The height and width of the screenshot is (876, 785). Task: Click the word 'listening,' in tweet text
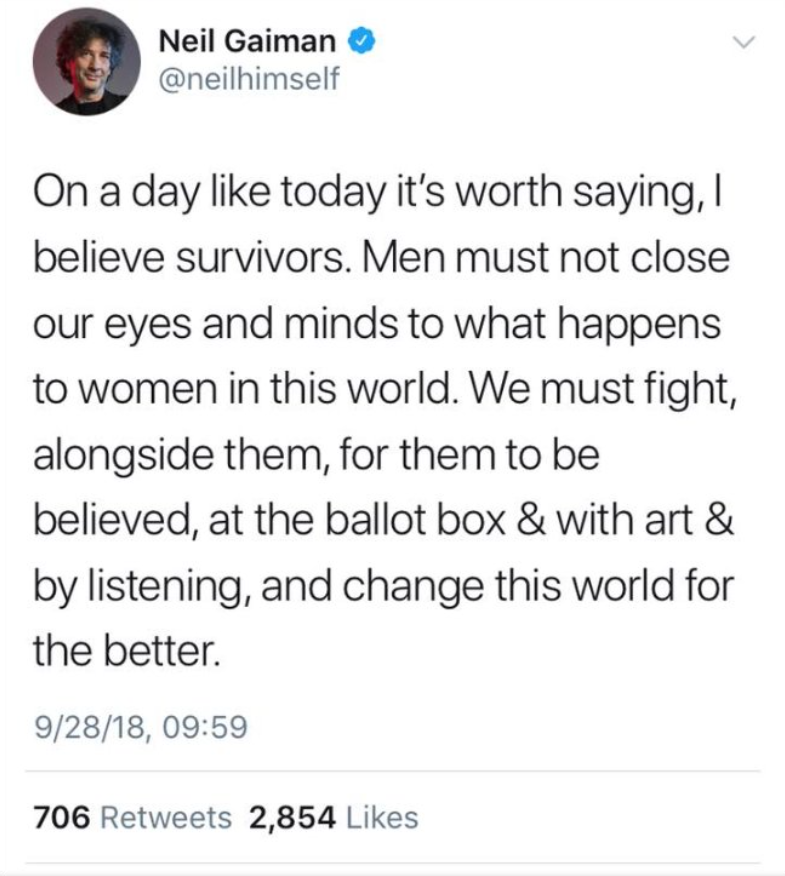[x=167, y=587]
